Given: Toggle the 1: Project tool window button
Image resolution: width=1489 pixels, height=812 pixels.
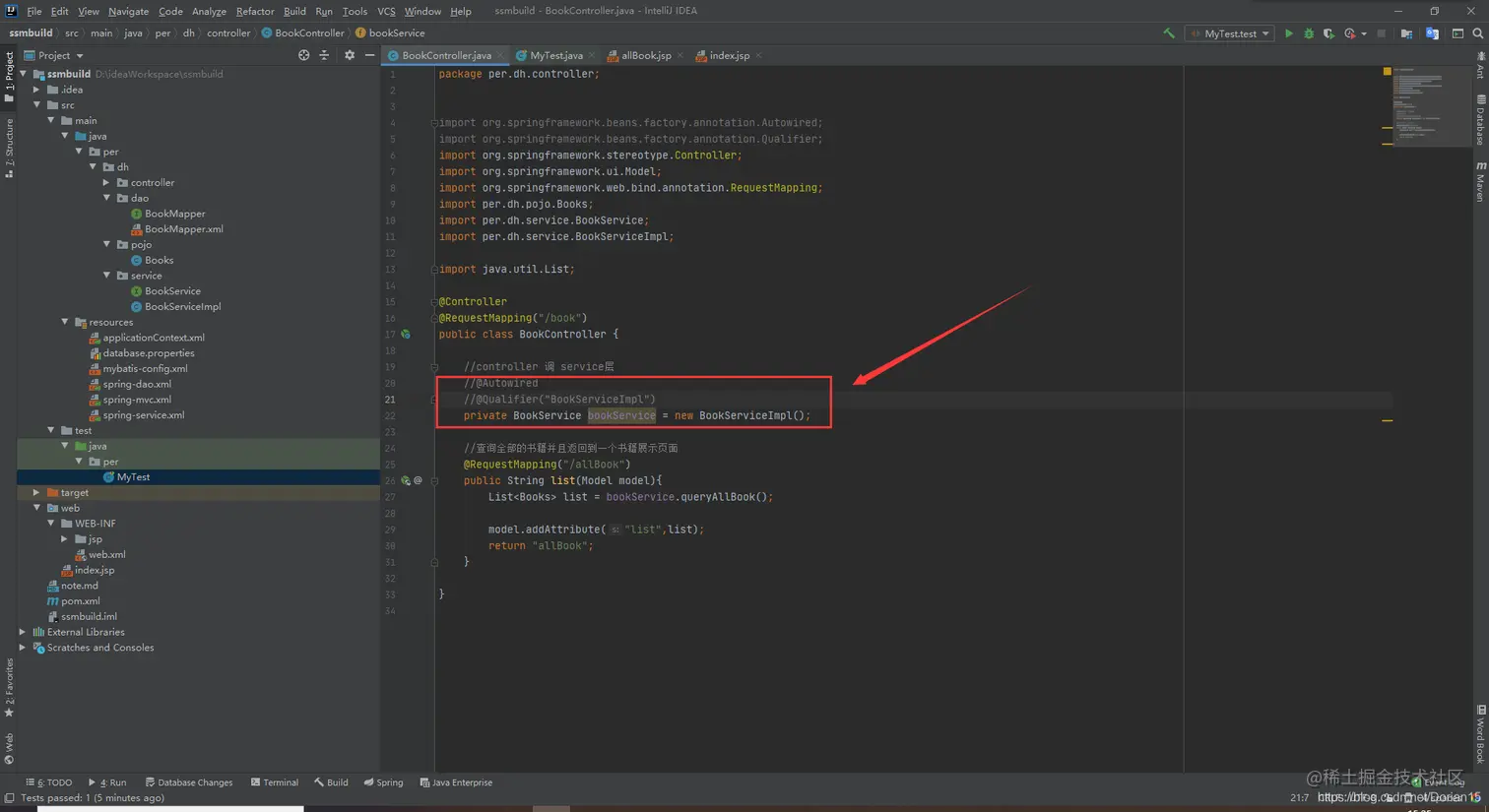Looking at the screenshot, I should [9, 78].
